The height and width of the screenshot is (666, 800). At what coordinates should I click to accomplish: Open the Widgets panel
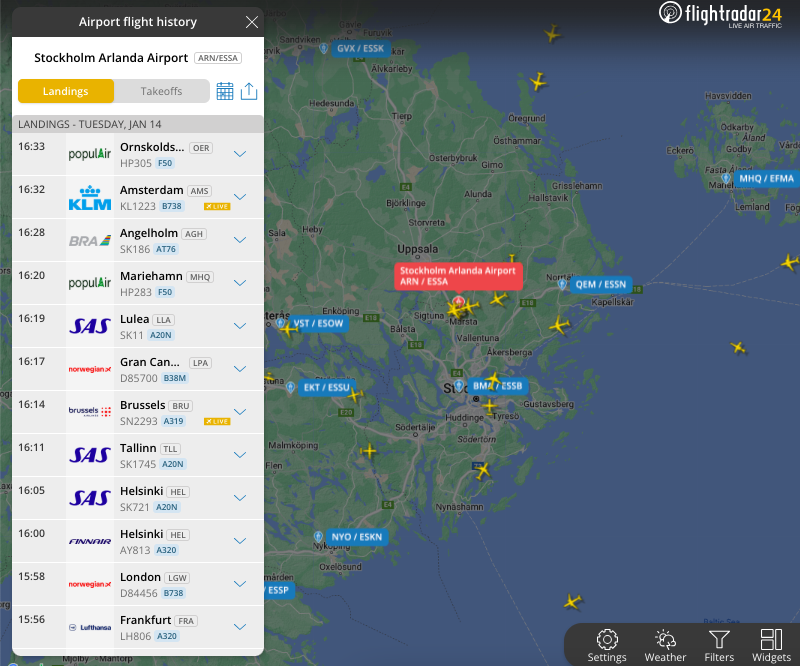pyautogui.click(x=771, y=646)
